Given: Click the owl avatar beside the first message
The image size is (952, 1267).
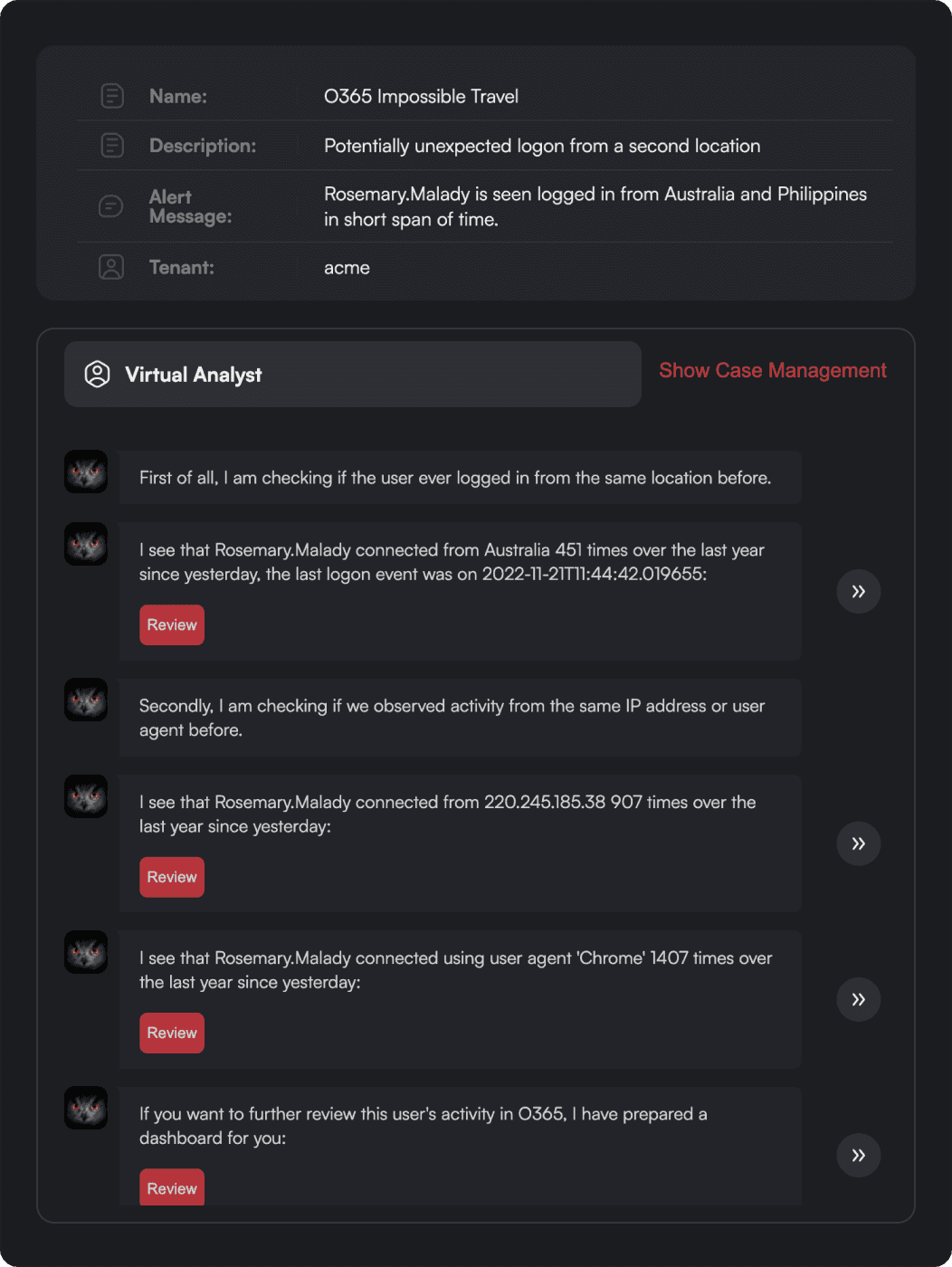Looking at the screenshot, I should [85, 472].
